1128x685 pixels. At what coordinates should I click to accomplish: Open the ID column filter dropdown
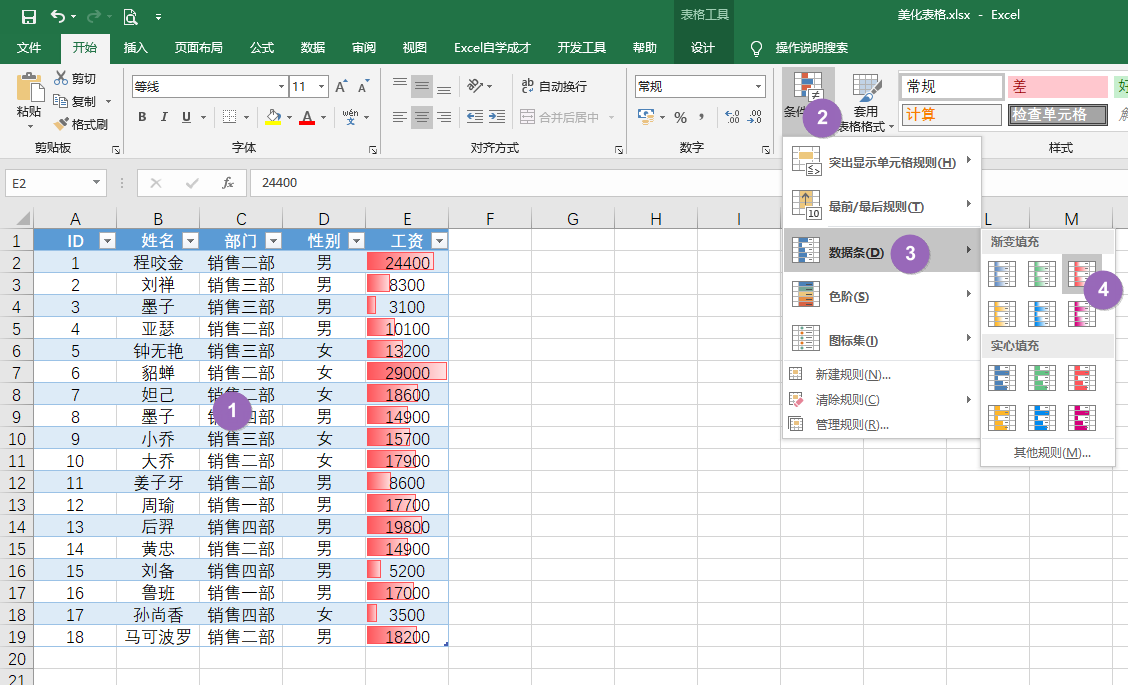(x=106, y=240)
